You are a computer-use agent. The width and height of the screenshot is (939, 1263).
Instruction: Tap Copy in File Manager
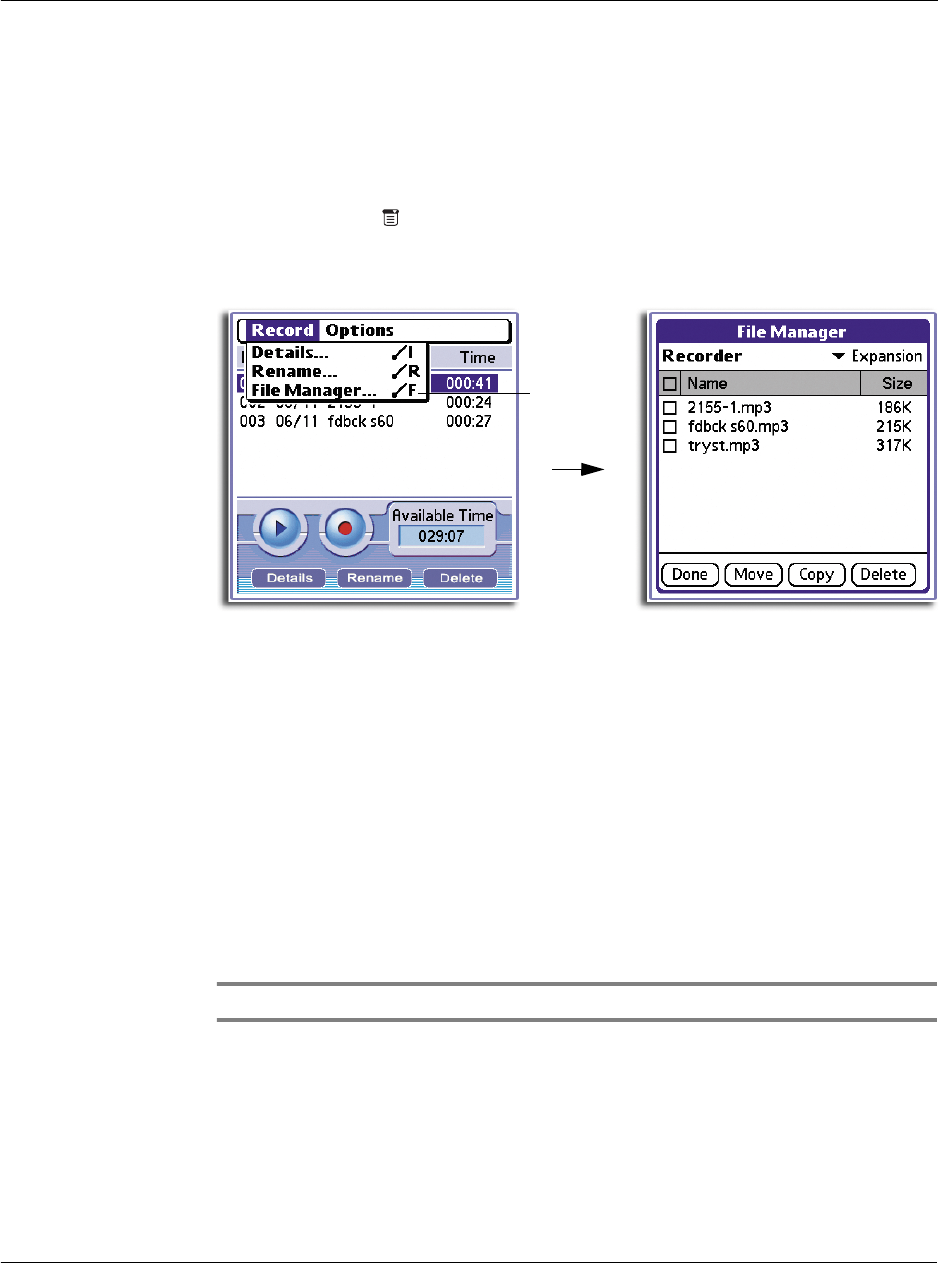pyautogui.click(x=817, y=574)
